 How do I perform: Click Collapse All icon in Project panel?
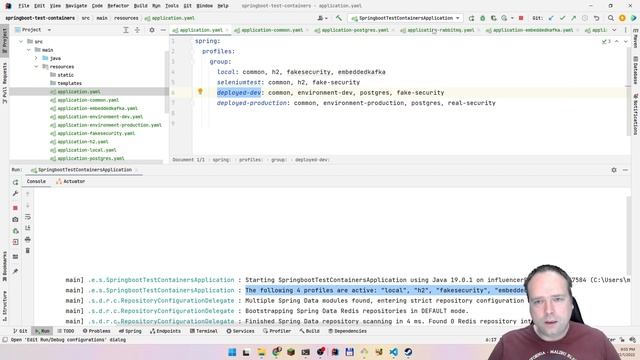tap(137, 30)
